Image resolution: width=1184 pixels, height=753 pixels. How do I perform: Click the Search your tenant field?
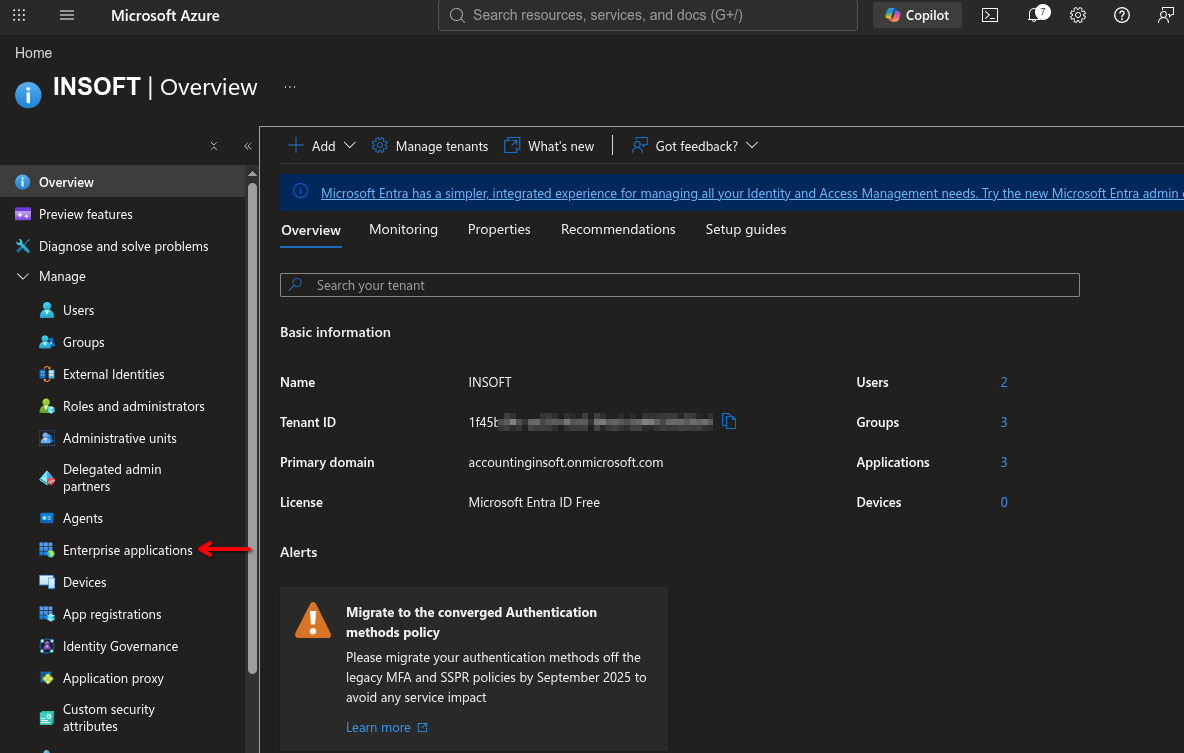(x=680, y=285)
